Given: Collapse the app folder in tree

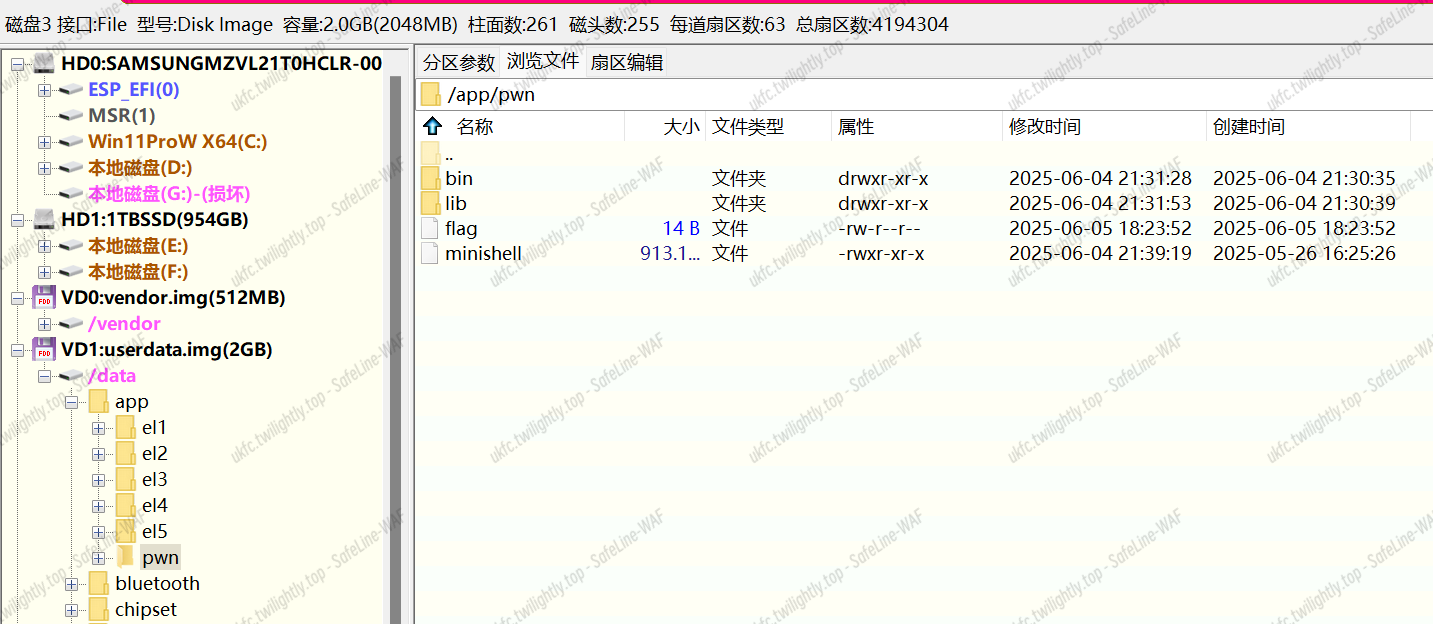Looking at the screenshot, I should click(x=71, y=402).
